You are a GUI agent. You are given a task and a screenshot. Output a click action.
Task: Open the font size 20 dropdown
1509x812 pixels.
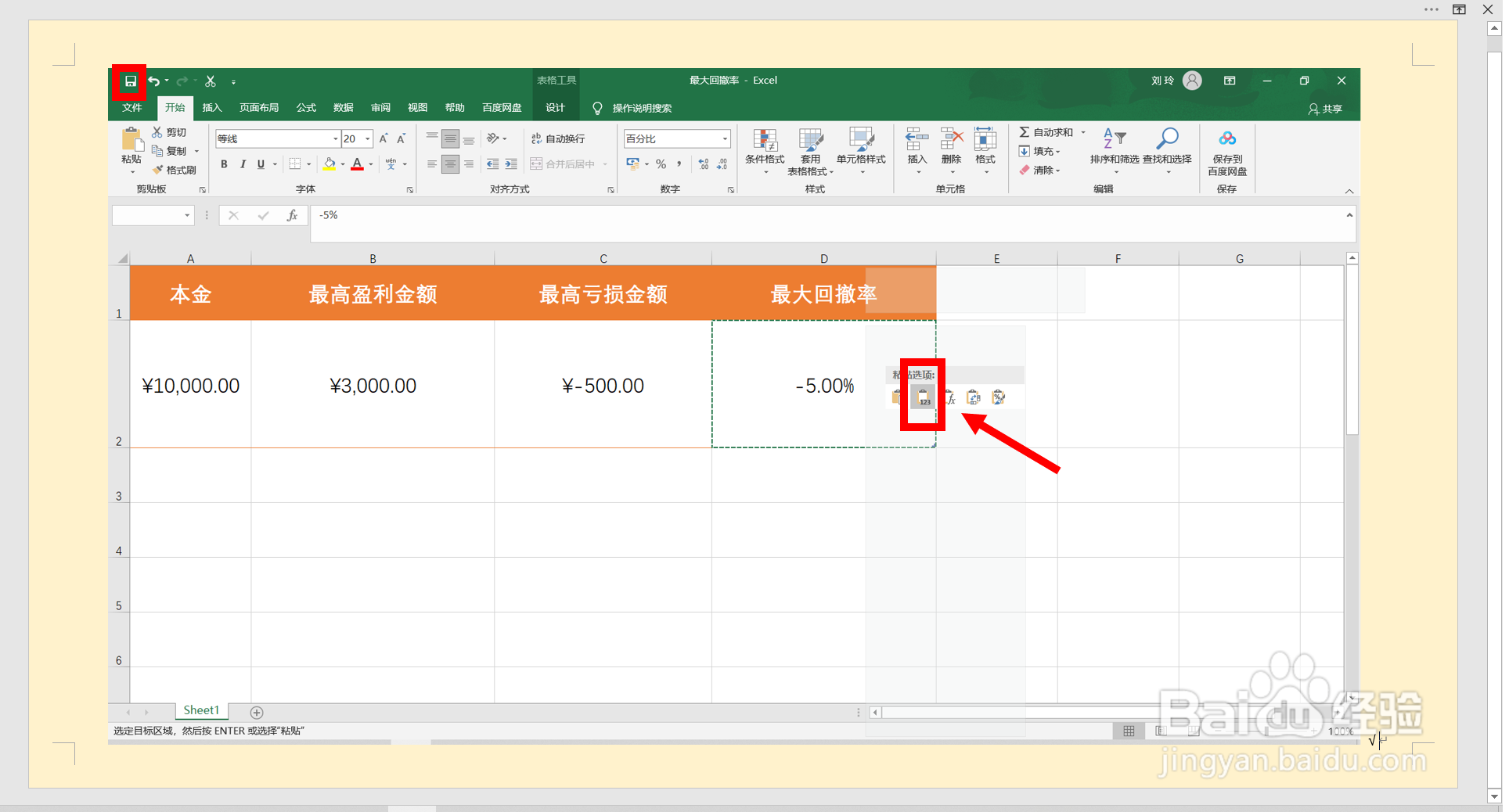(368, 138)
